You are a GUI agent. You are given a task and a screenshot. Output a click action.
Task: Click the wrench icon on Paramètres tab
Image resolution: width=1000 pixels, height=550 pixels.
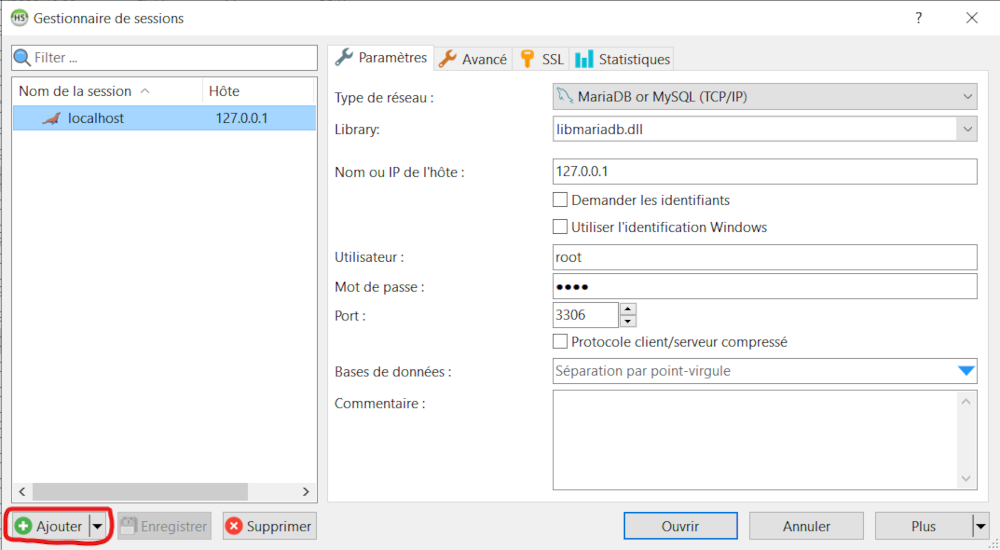345,58
